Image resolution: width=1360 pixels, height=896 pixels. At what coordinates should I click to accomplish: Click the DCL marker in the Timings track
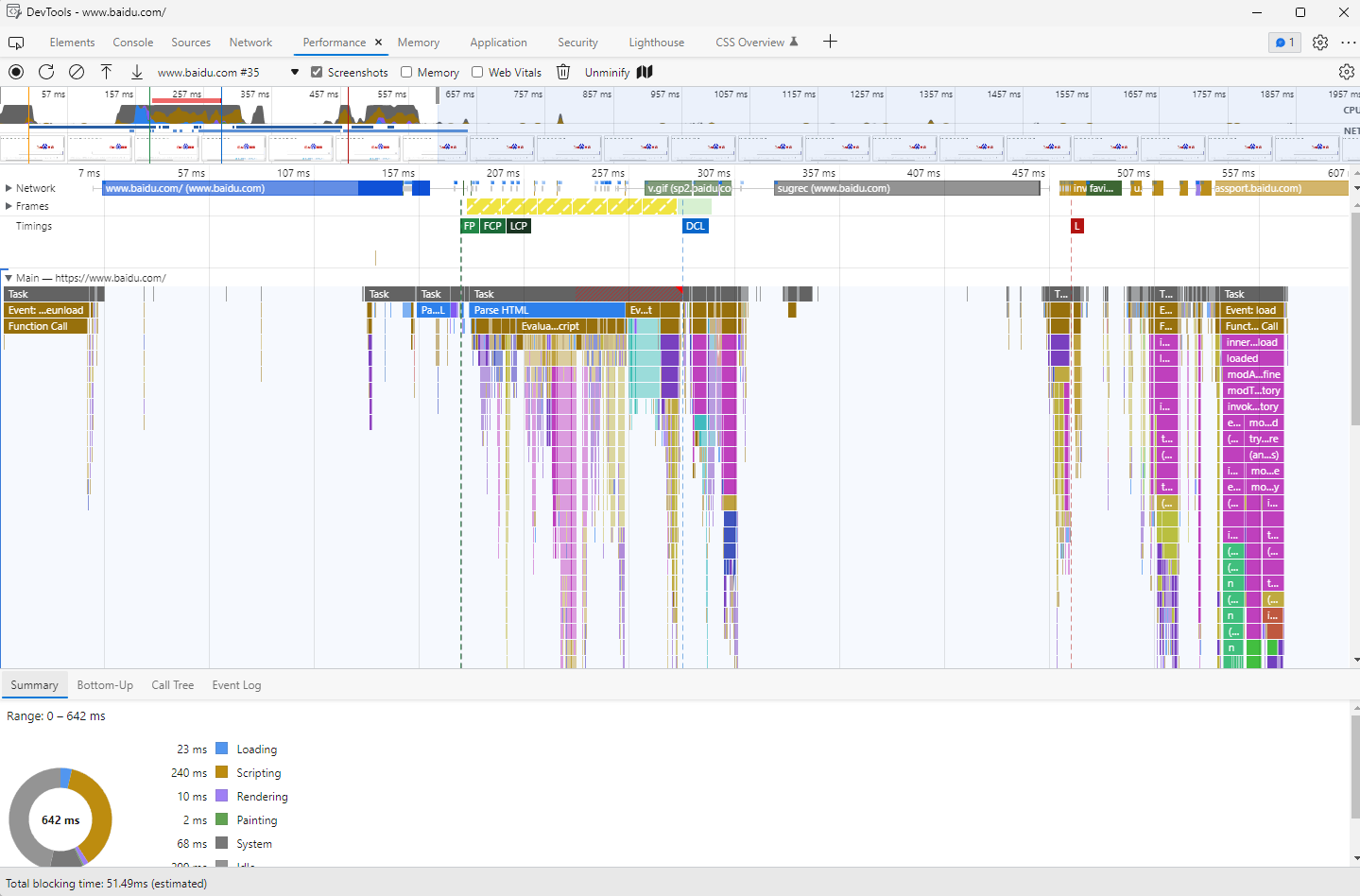[695, 226]
